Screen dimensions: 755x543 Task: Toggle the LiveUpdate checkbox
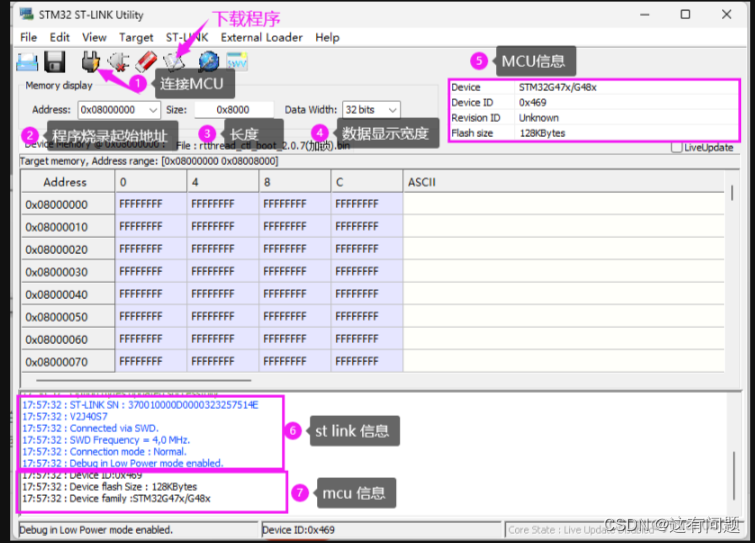tap(677, 147)
